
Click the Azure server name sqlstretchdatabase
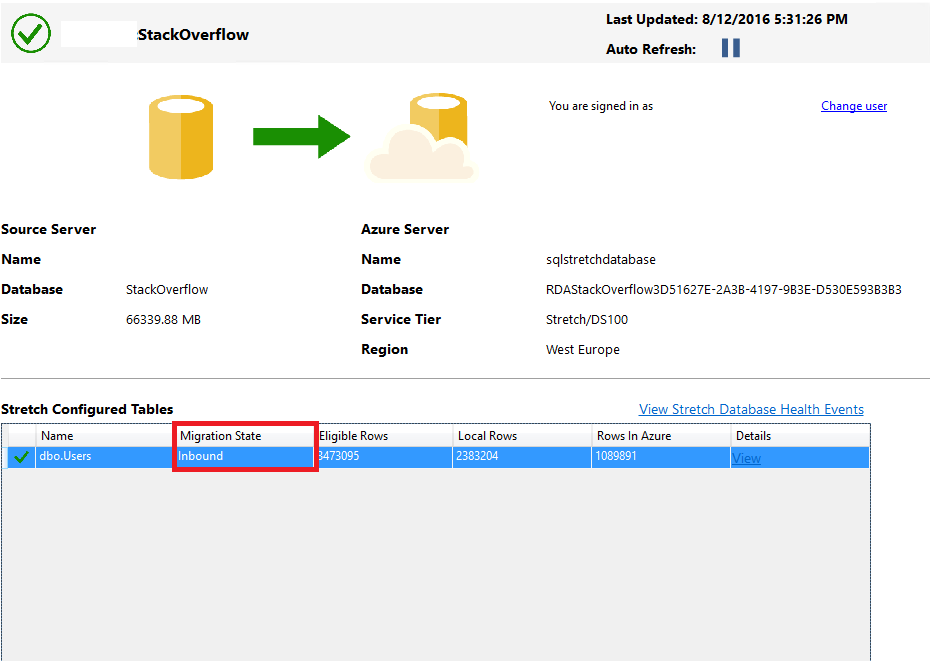(x=601, y=260)
